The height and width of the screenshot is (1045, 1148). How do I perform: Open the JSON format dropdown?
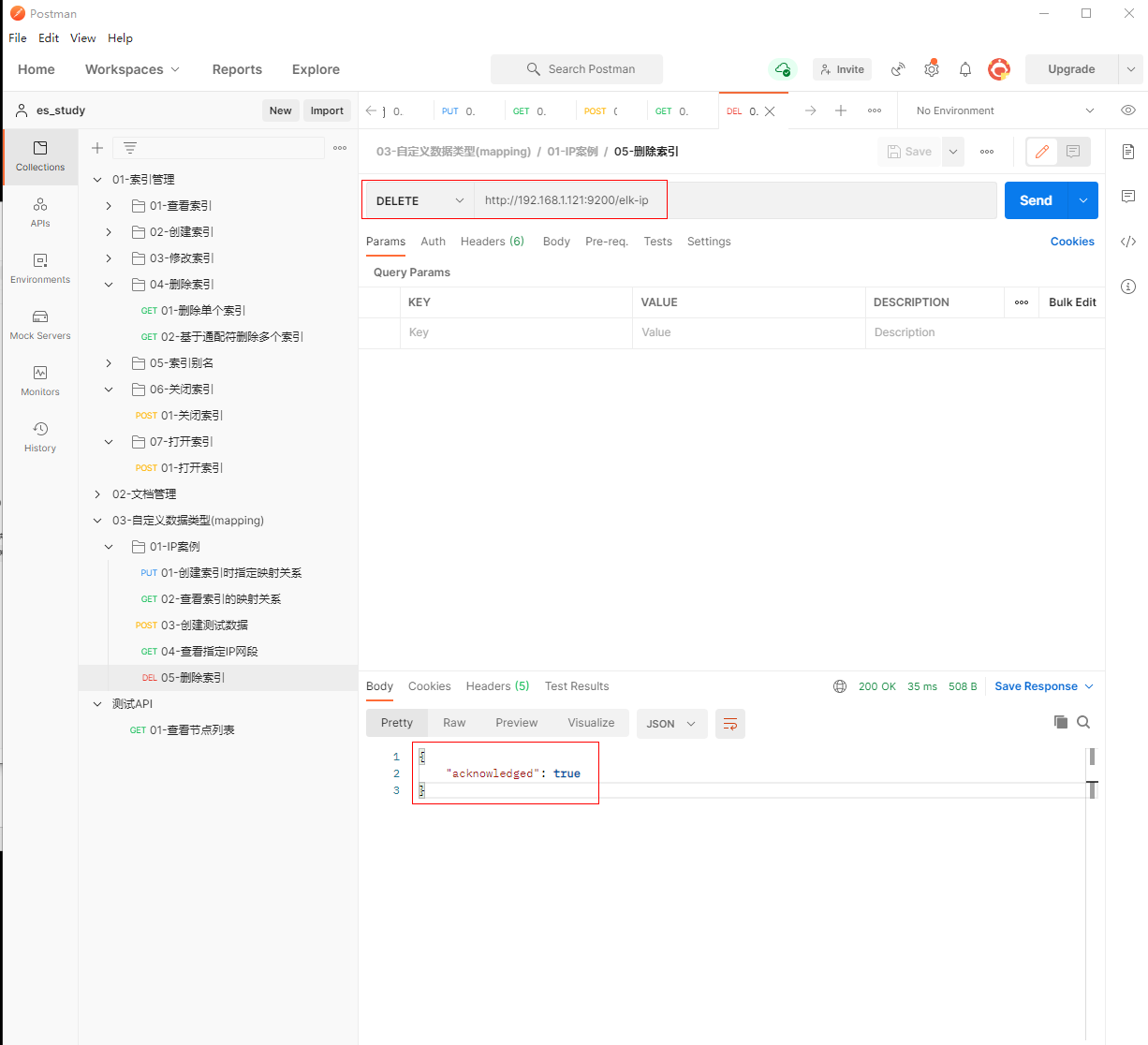pos(671,724)
